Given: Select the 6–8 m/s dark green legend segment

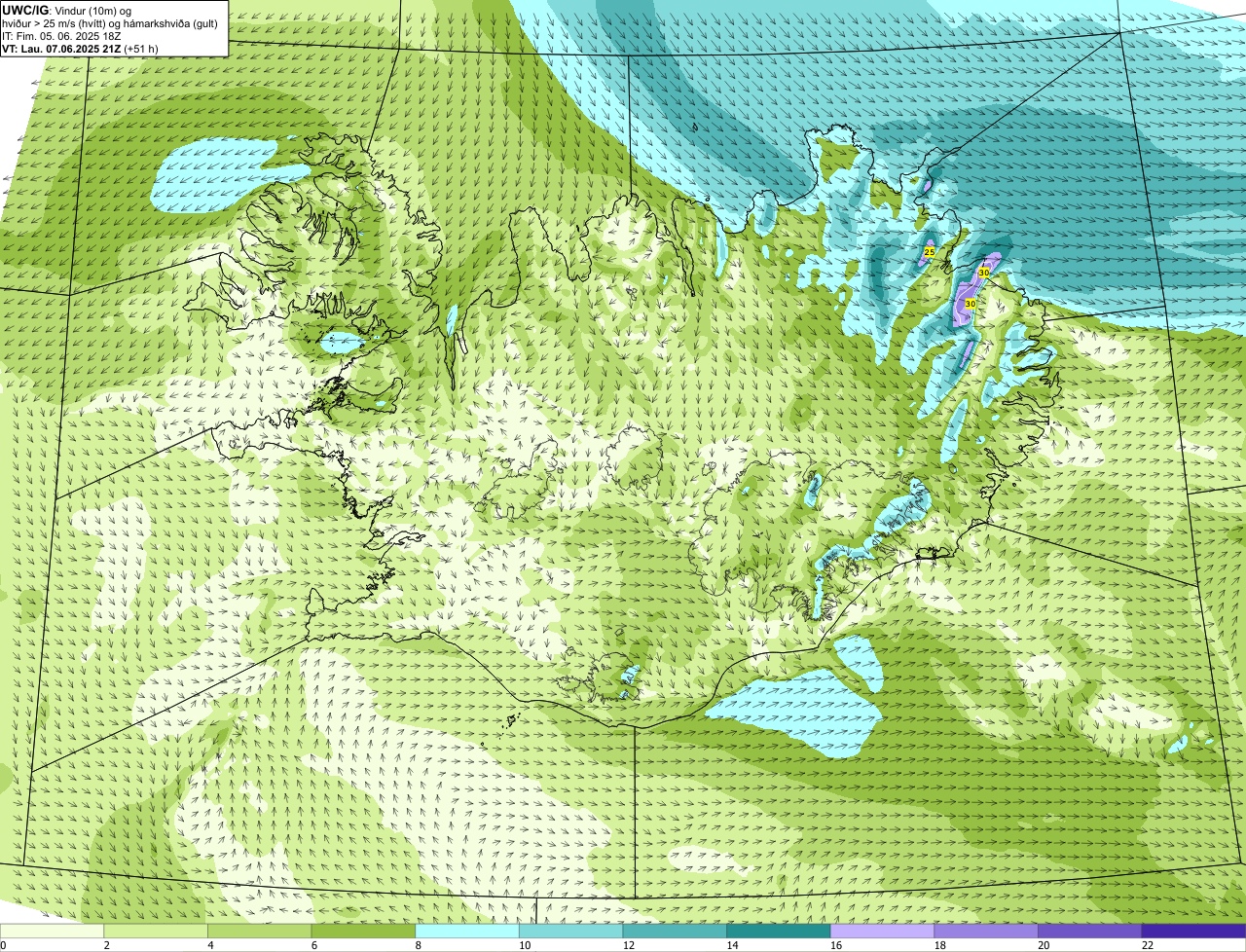Looking at the screenshot, I should [363, 931].
